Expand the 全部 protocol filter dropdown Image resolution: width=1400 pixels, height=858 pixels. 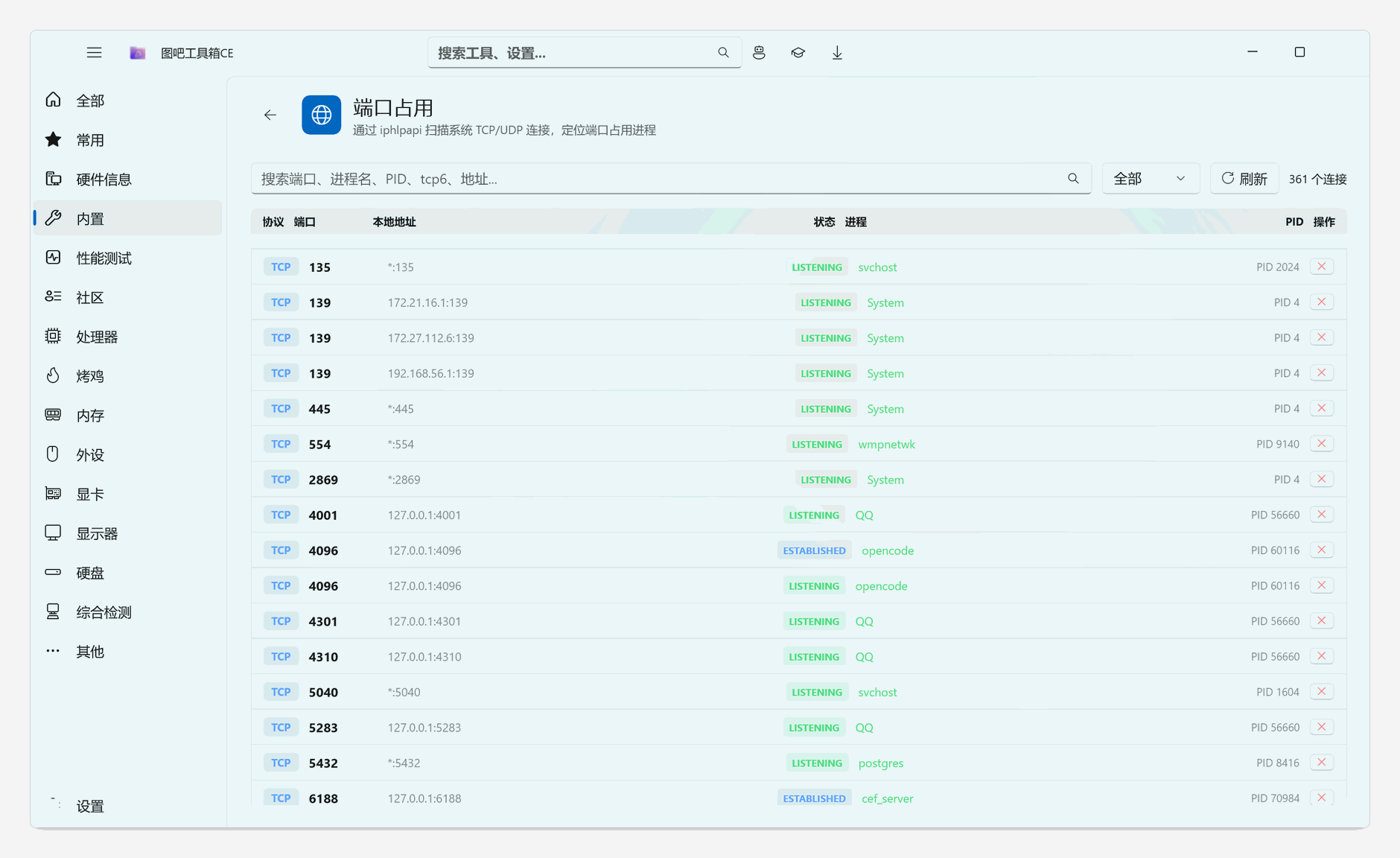(x=1151, y=179)
